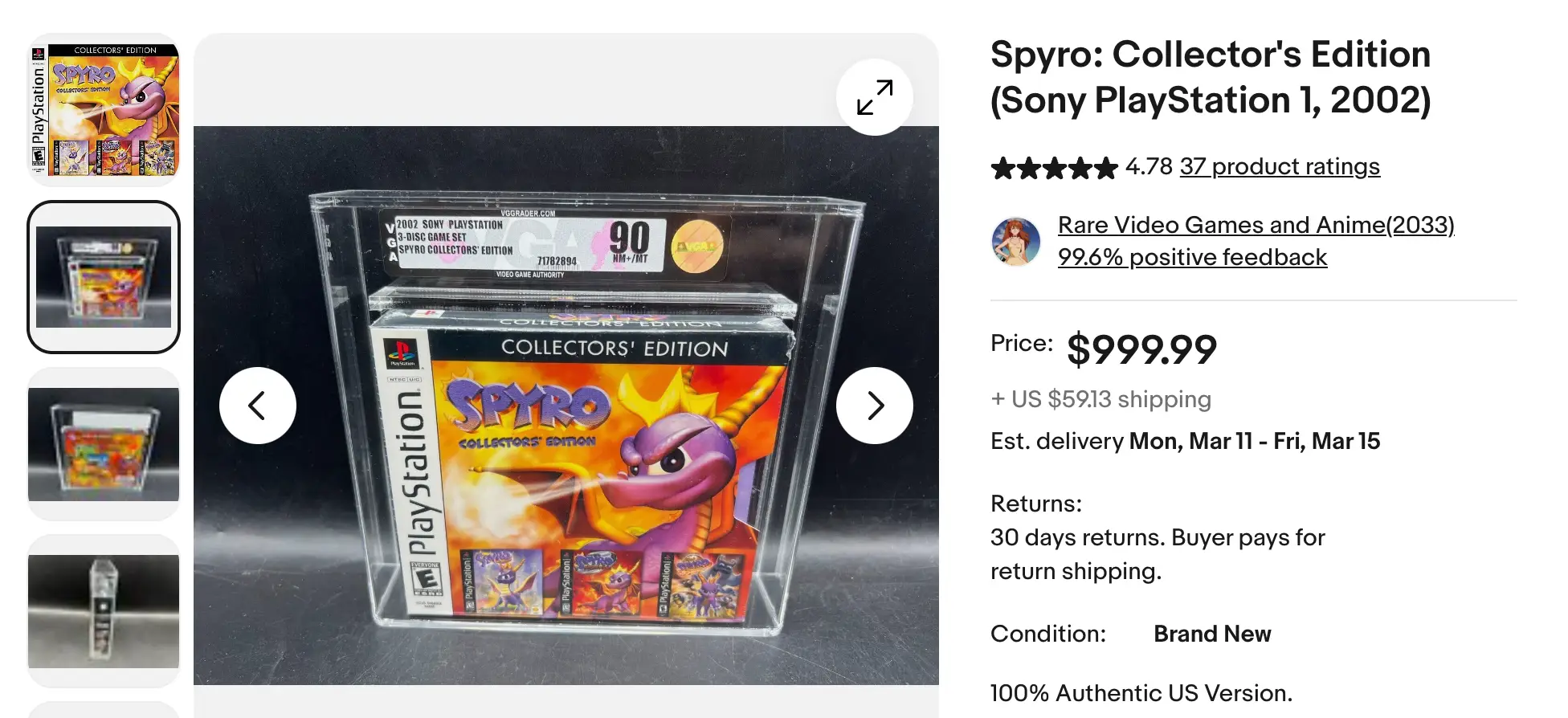The height and width of the screenshot is (718, 1568).
Task: Open the third thumbnail of the case back
Action: coord(104,442)
